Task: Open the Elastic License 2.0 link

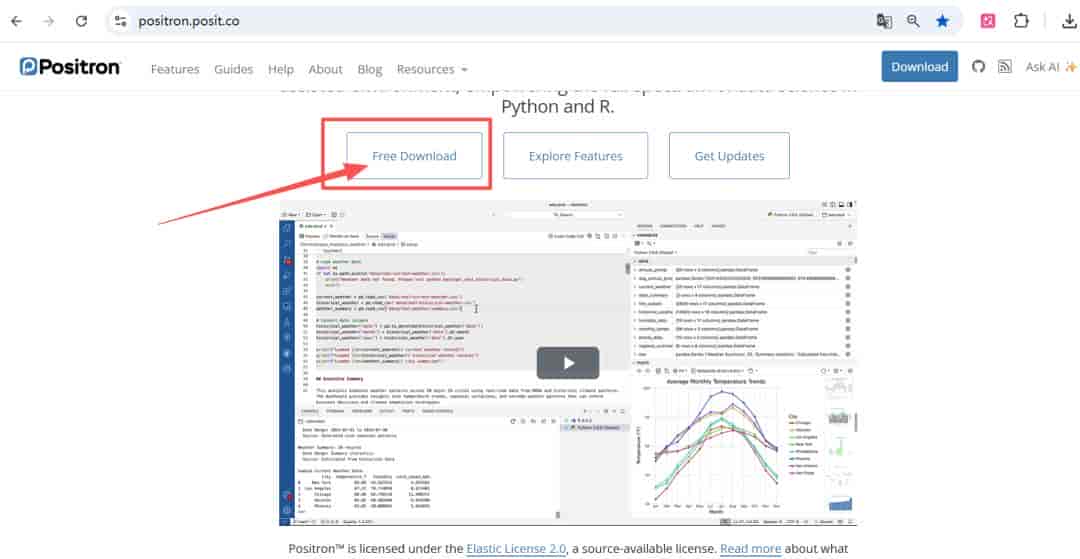Action: 516,549
